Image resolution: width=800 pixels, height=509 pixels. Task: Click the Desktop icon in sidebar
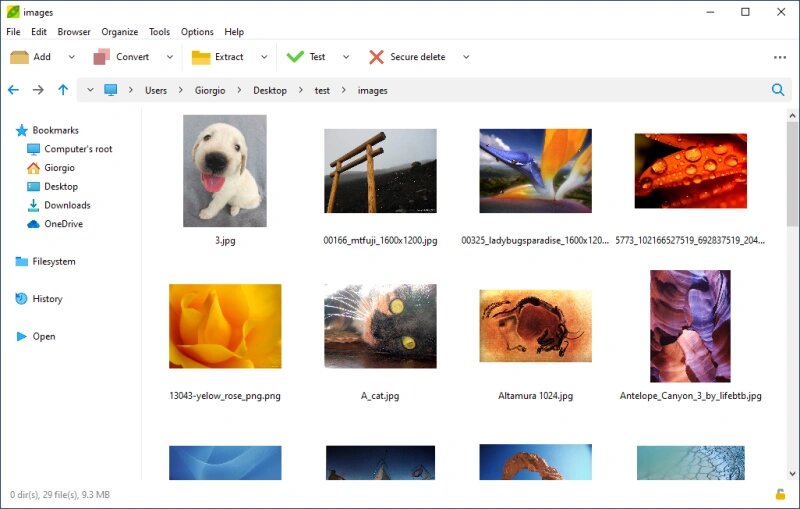coord(33,187)
